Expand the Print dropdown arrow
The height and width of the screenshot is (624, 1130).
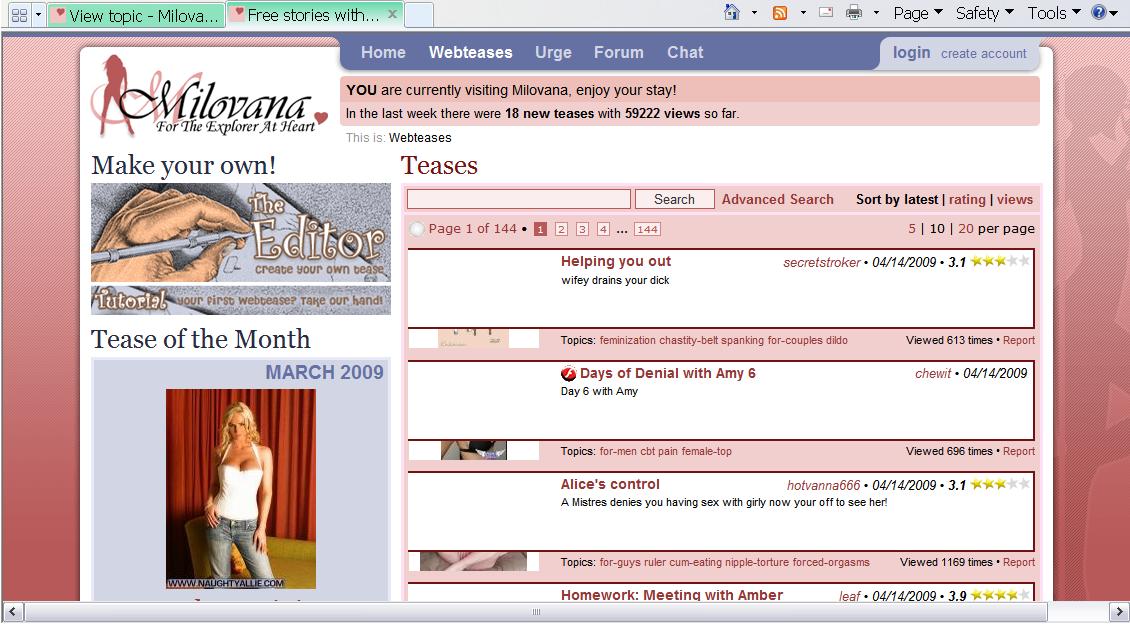(876, 12)
